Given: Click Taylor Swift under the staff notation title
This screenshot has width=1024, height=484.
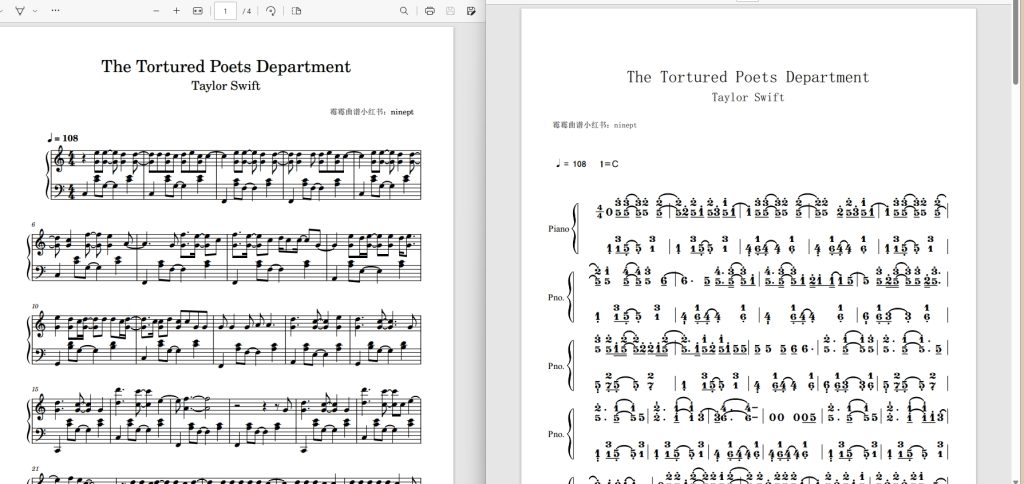Looking at the screenshot, I should tap(226, 86).
